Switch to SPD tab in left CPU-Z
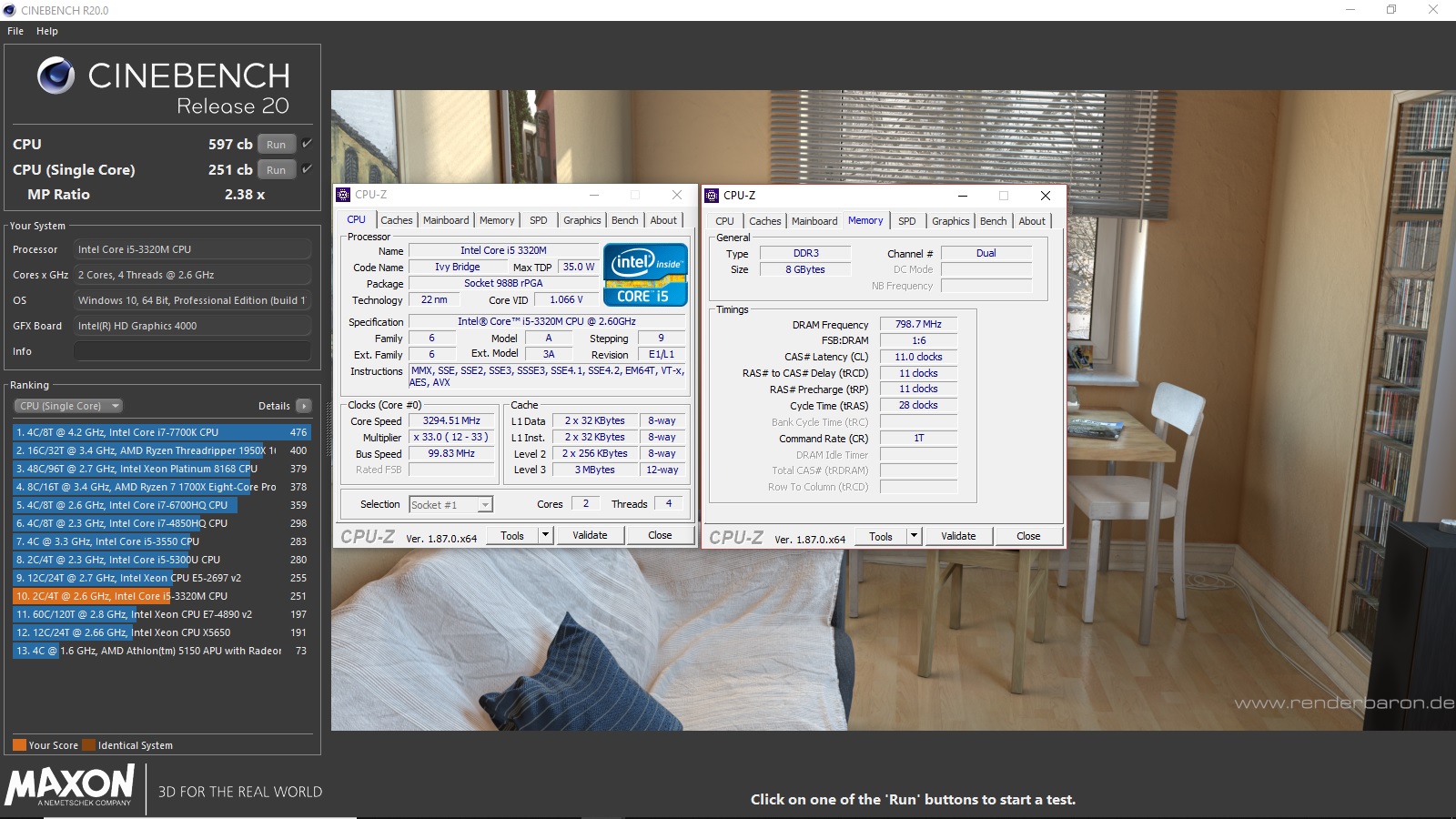Viewport: 1456px width, 819px height. coord(539,220)
